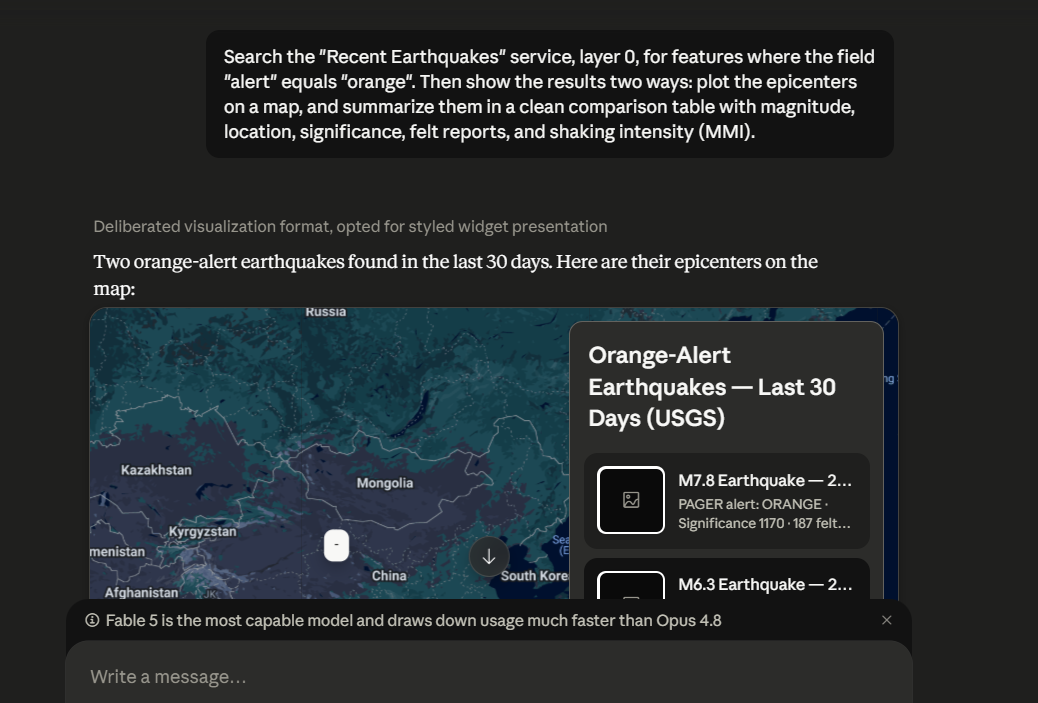Click the white map marker near China

[336, 545]
